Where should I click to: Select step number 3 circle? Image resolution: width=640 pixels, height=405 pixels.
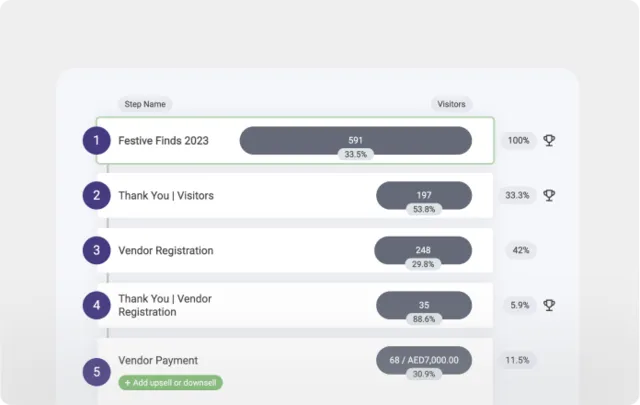point(96,250)
